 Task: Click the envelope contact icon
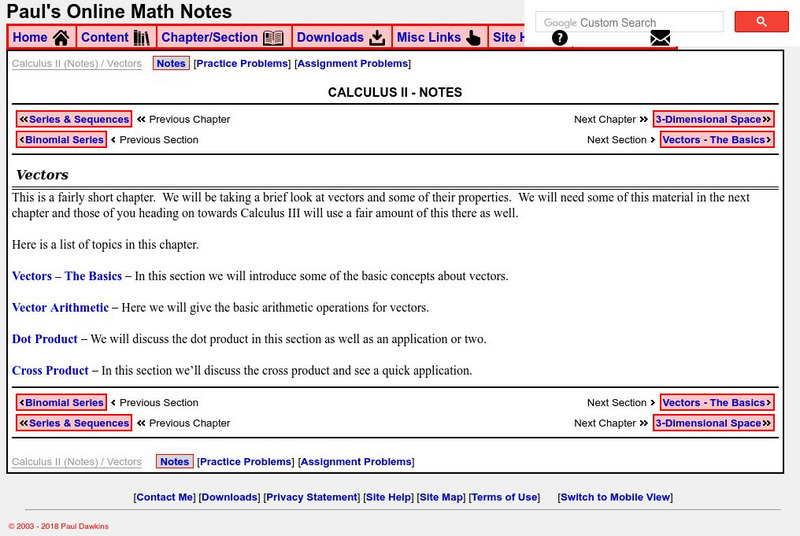point(660,38)
